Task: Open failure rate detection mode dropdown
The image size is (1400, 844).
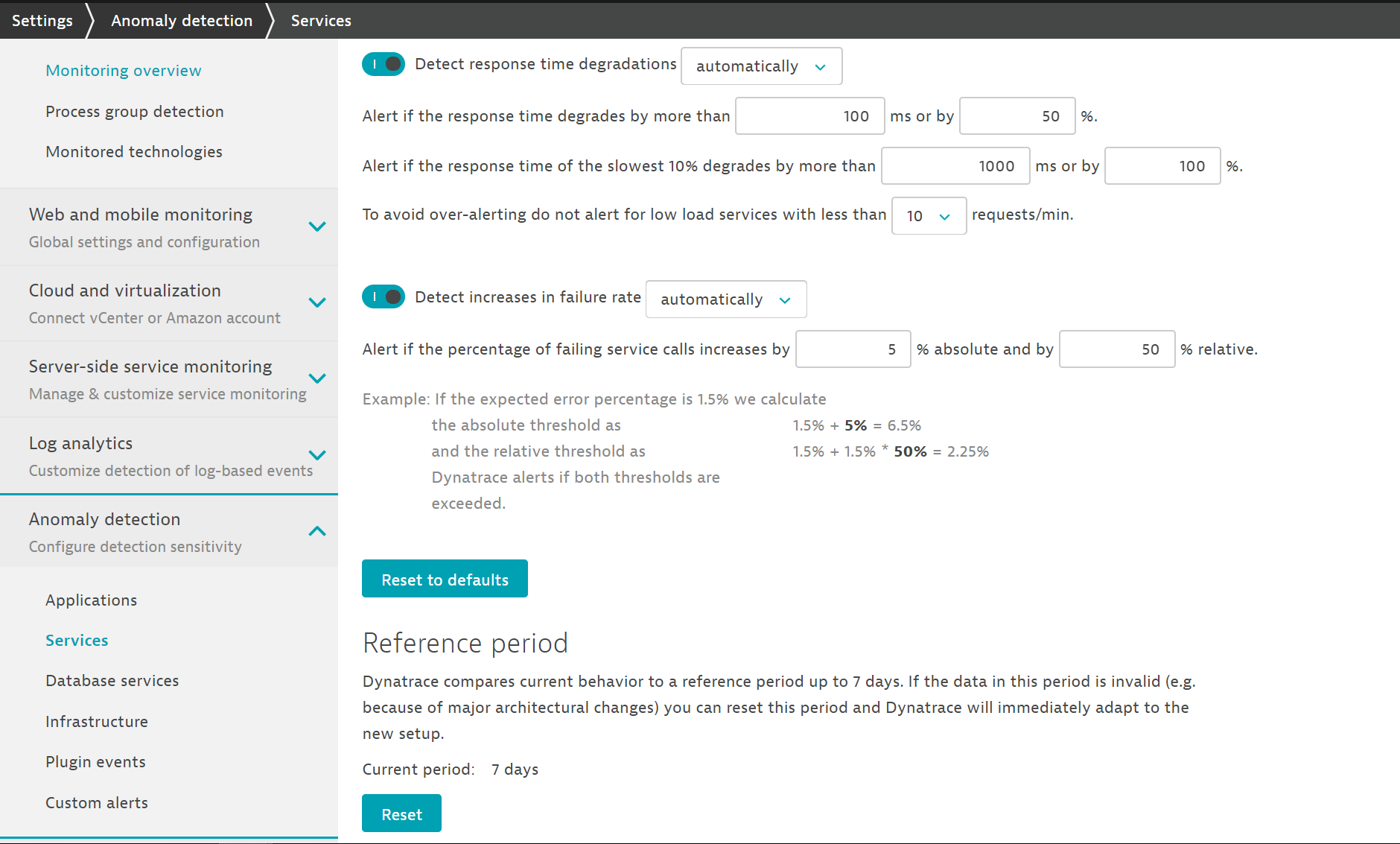Action: point(725,299)
